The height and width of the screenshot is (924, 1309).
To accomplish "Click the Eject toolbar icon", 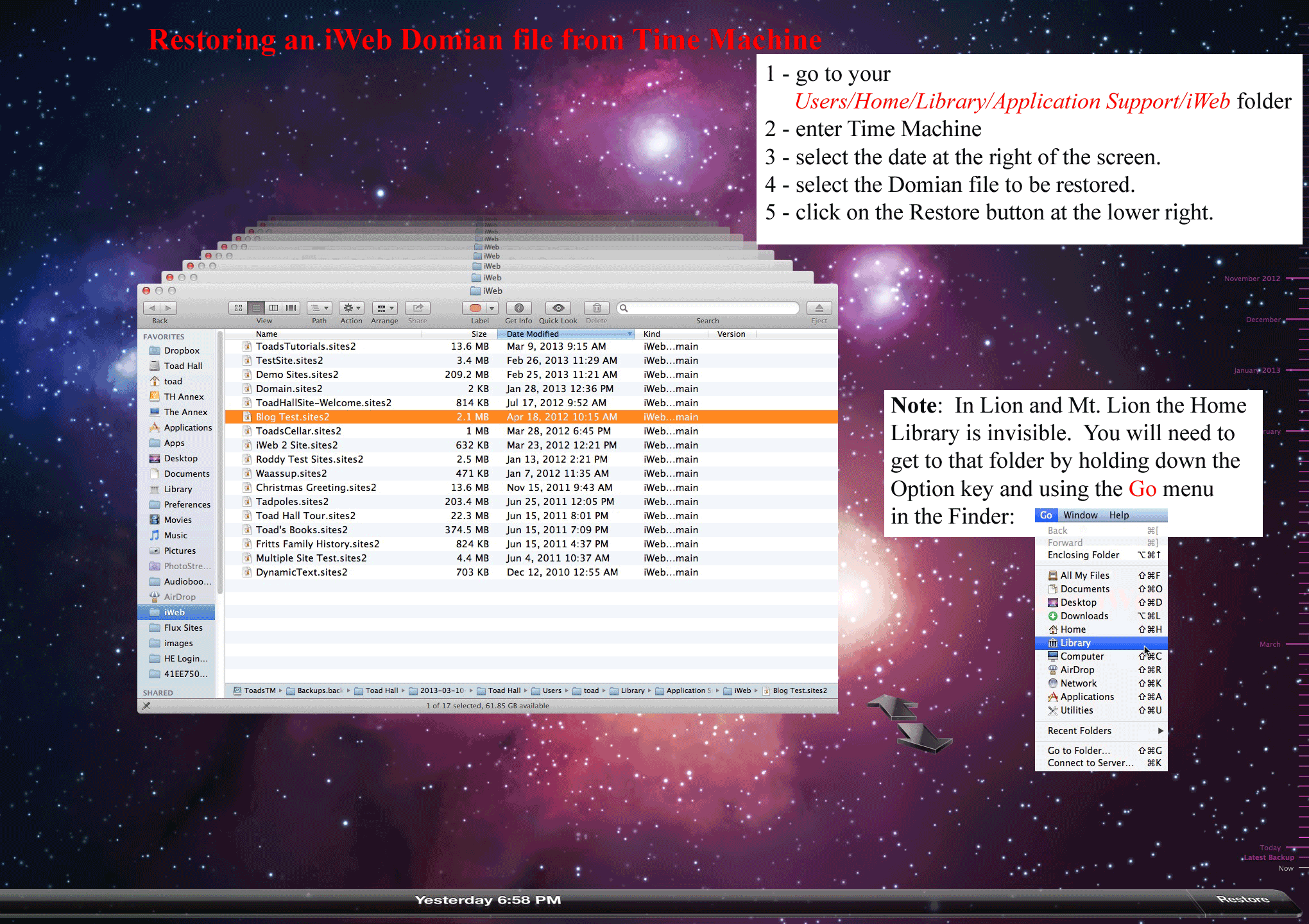I will coord(819,308).
